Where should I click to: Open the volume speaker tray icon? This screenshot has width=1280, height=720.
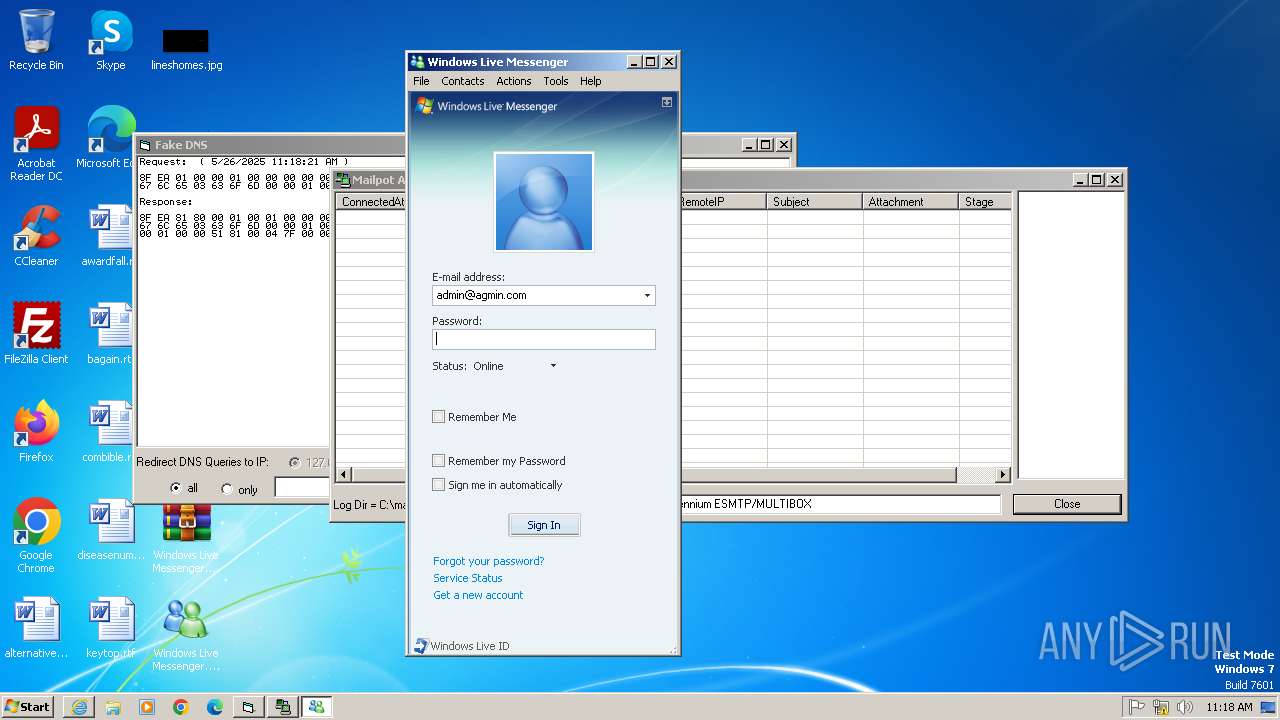(x=1185, y=707)
